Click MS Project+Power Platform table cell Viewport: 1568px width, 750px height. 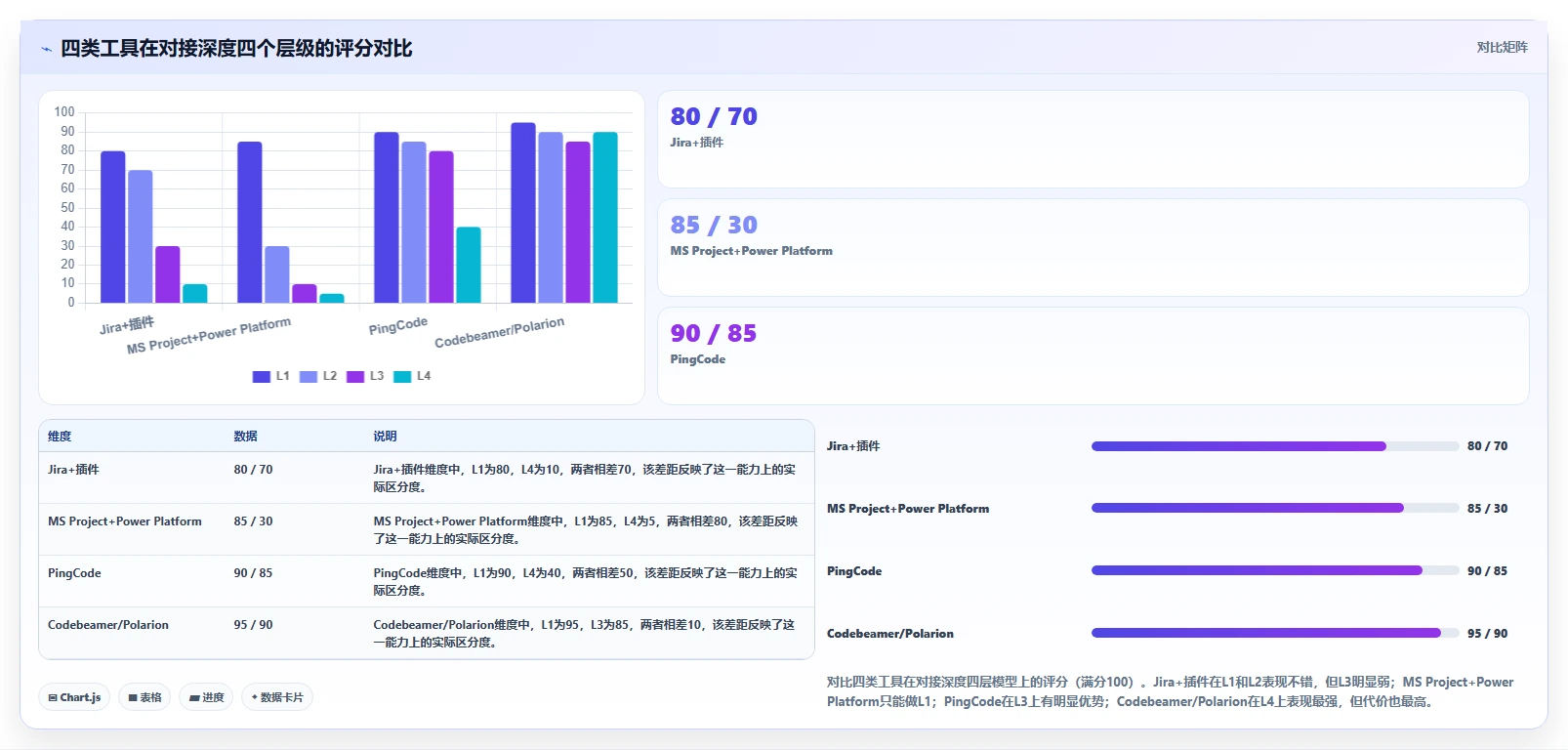click(x=125, y=521)
